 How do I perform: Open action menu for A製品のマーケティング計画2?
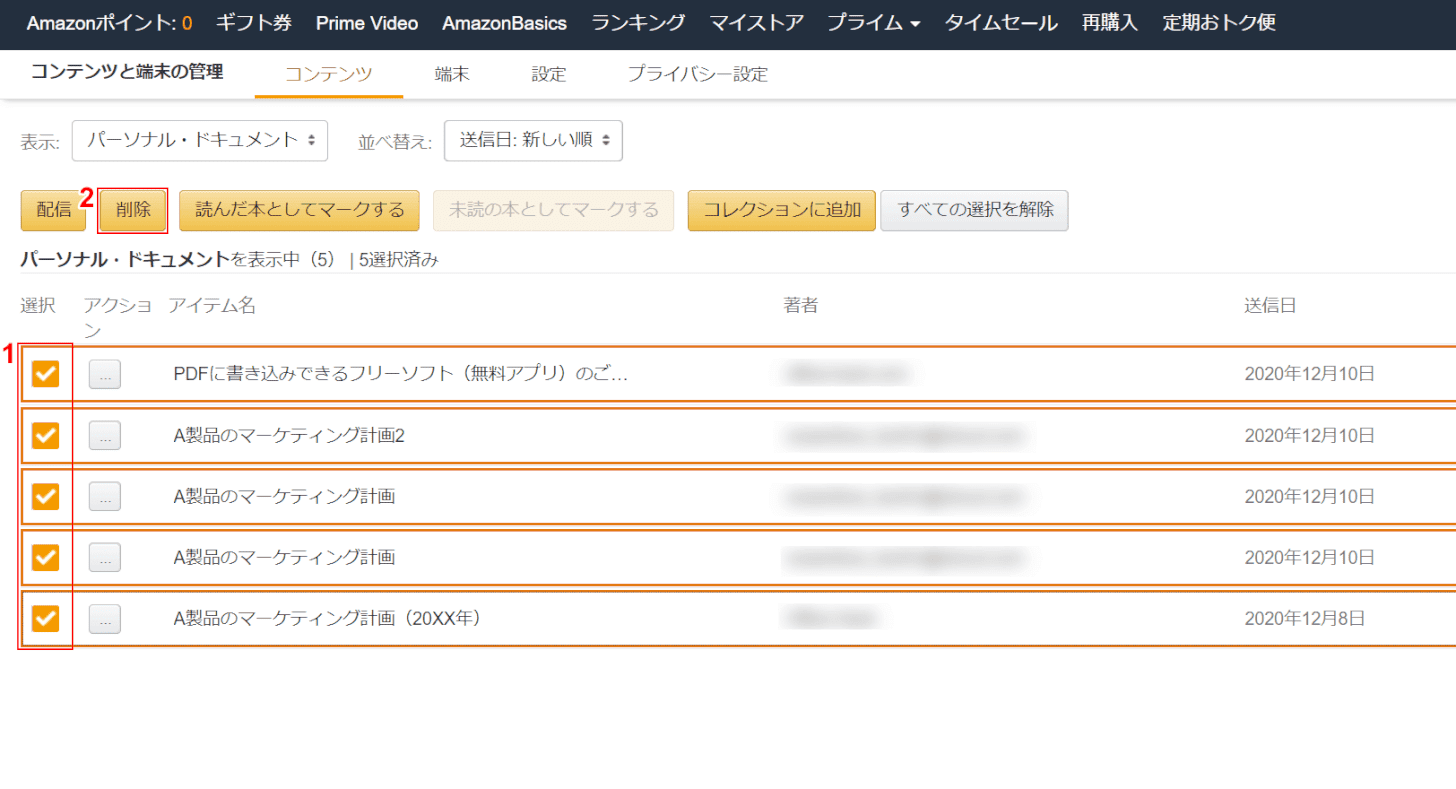pos(105,435)
